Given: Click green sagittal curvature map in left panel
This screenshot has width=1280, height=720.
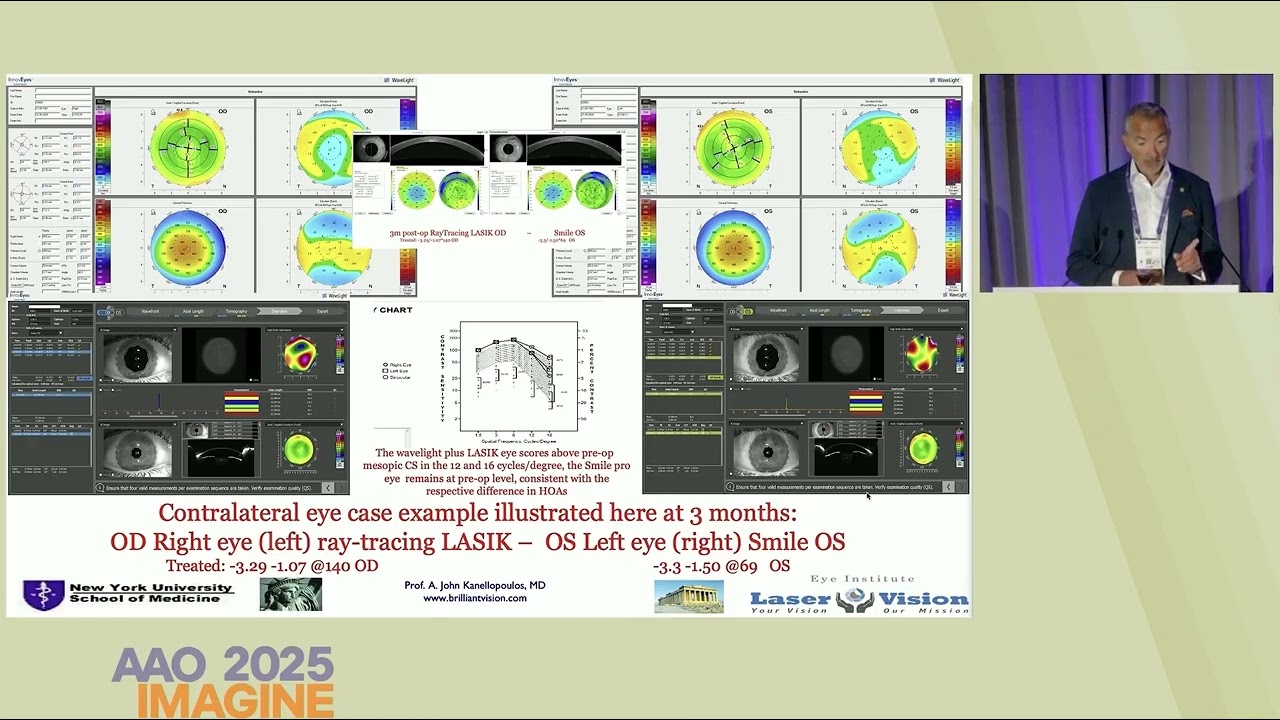Looking at the screenshot, I should tap(300, 448).
